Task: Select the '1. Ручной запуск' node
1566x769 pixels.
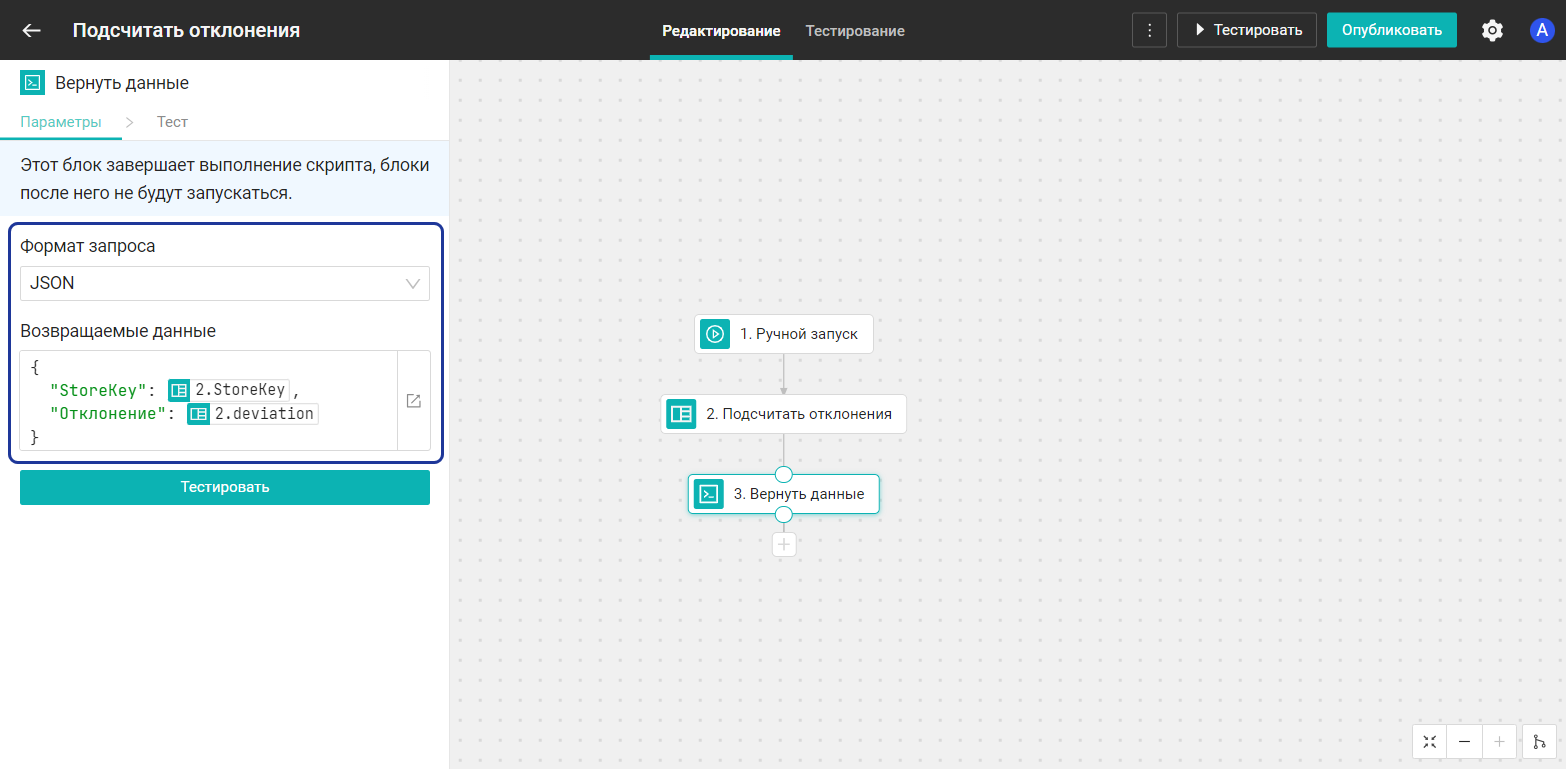Action: [x=784, y=334]
